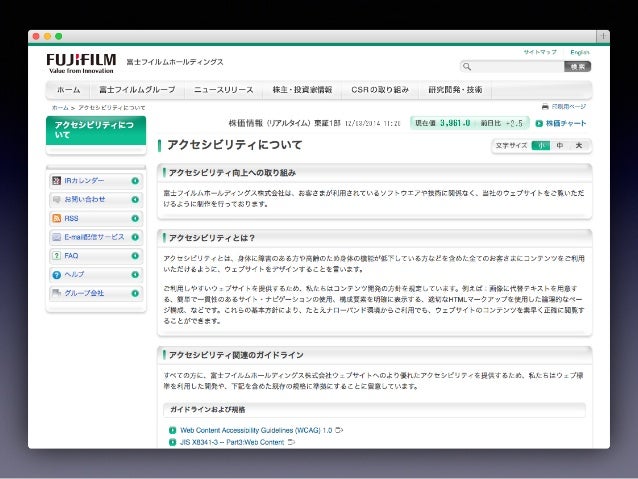
Task: Open the 株価チャート link
Action: [x=566, y=123]
